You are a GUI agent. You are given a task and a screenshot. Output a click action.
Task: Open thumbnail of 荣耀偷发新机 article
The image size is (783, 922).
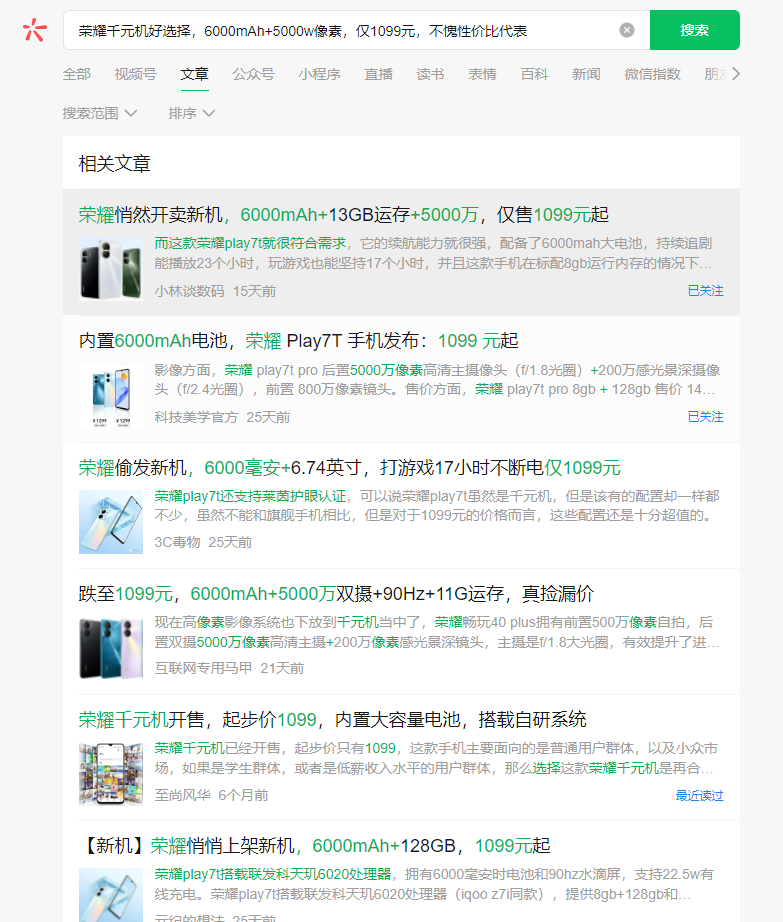111,522
